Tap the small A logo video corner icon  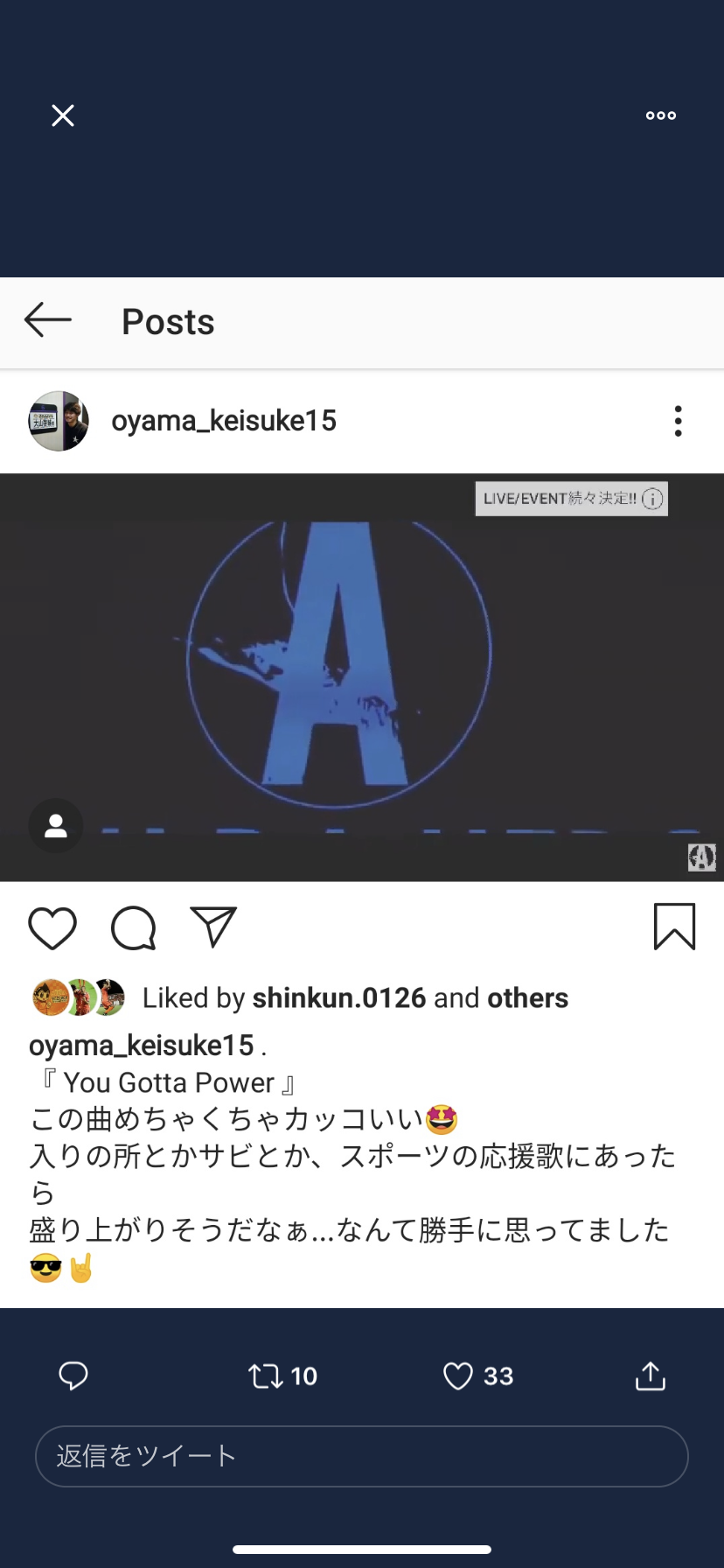coord(702,857)
